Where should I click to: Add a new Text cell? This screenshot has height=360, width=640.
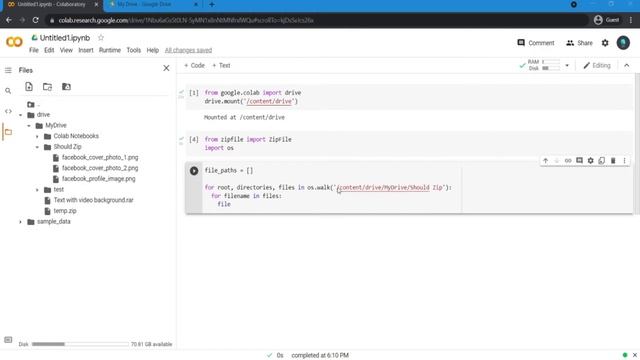point(221,65)
